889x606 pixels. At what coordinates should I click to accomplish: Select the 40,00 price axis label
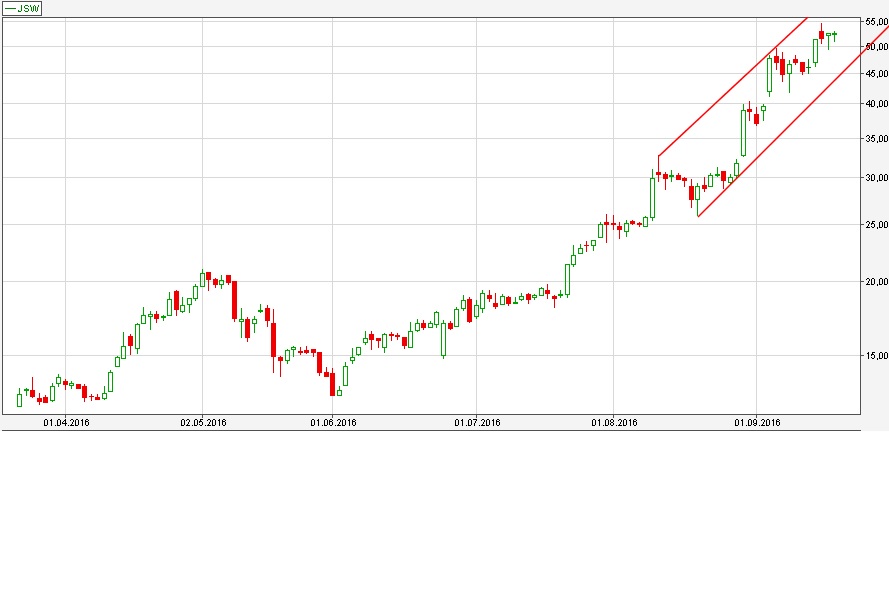coord(876,103)
